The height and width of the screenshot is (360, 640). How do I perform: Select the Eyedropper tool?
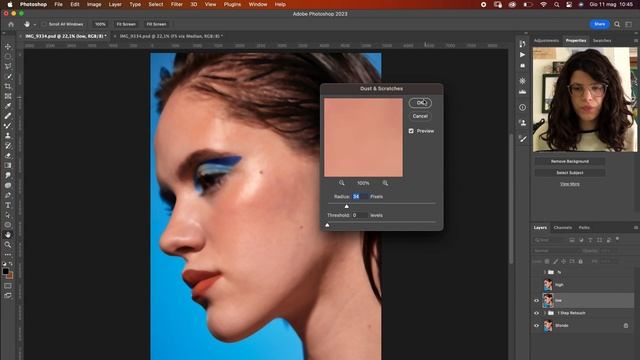[8, 106]
